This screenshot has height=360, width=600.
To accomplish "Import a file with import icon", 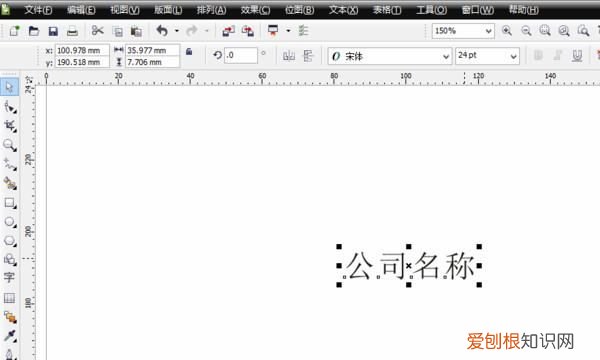I will (228, 31).
